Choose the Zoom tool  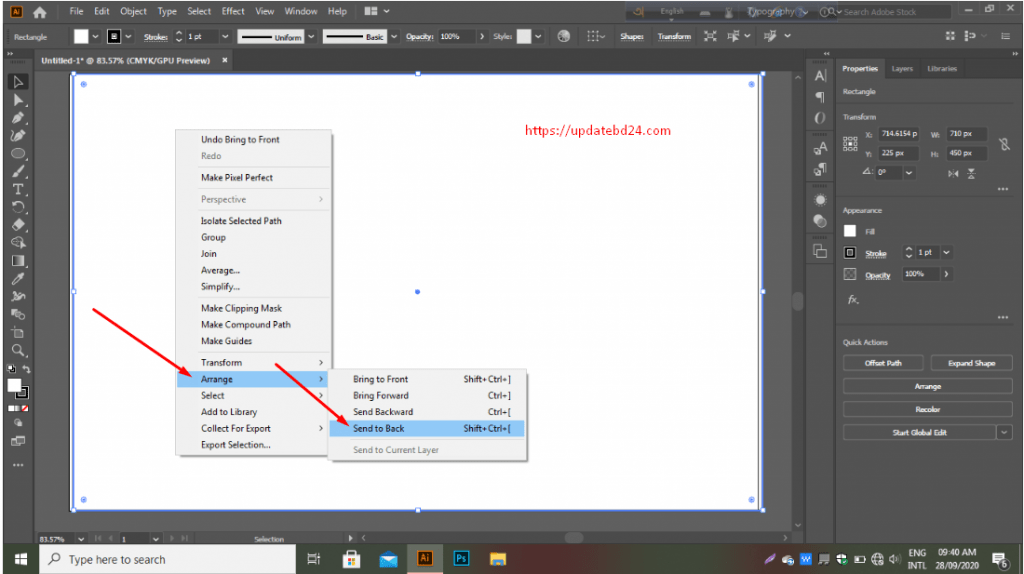pos(18,350)
